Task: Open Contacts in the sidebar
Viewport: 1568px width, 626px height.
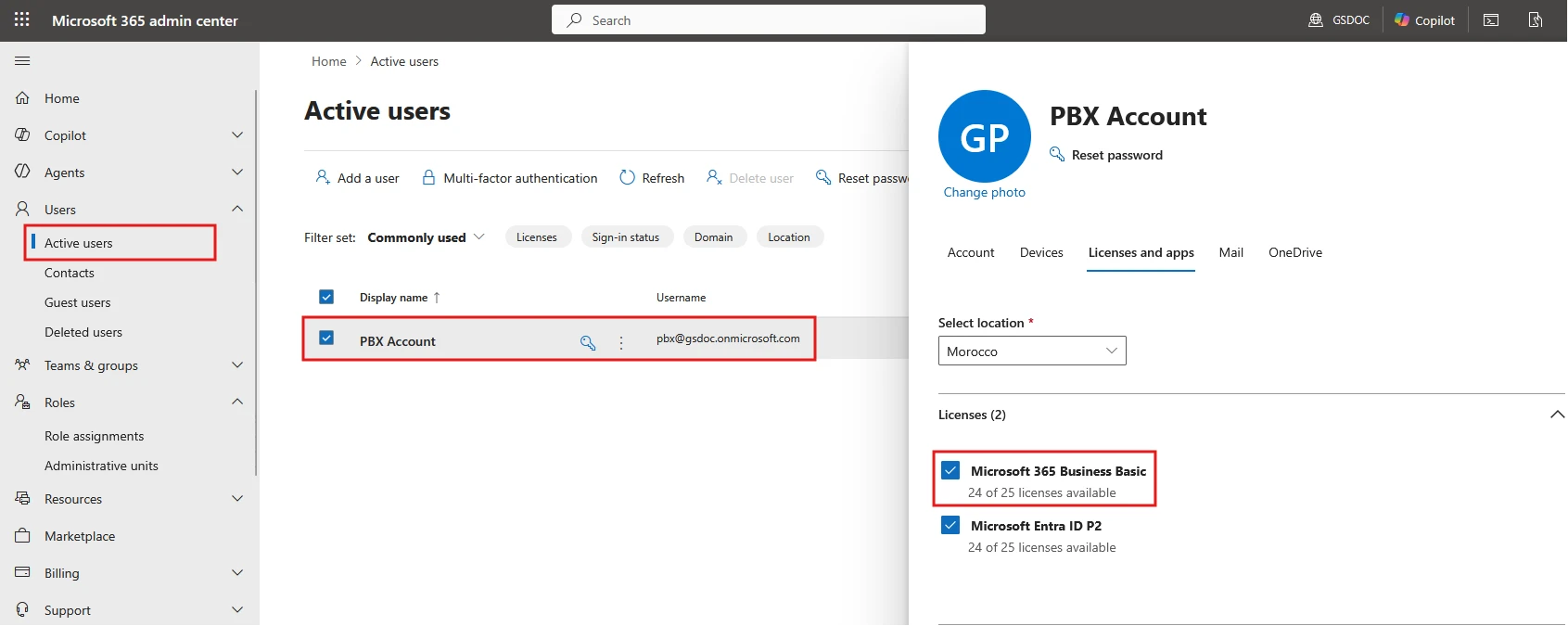Action: click(x=70, y=273)
